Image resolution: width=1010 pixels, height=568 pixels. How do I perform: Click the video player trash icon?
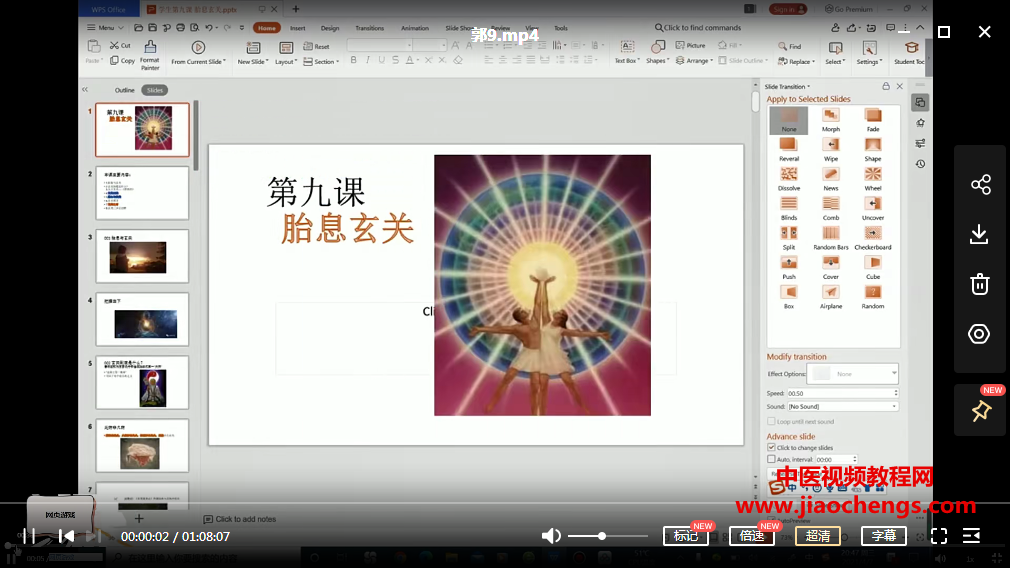pyautogui.click(x=980, y=284)
